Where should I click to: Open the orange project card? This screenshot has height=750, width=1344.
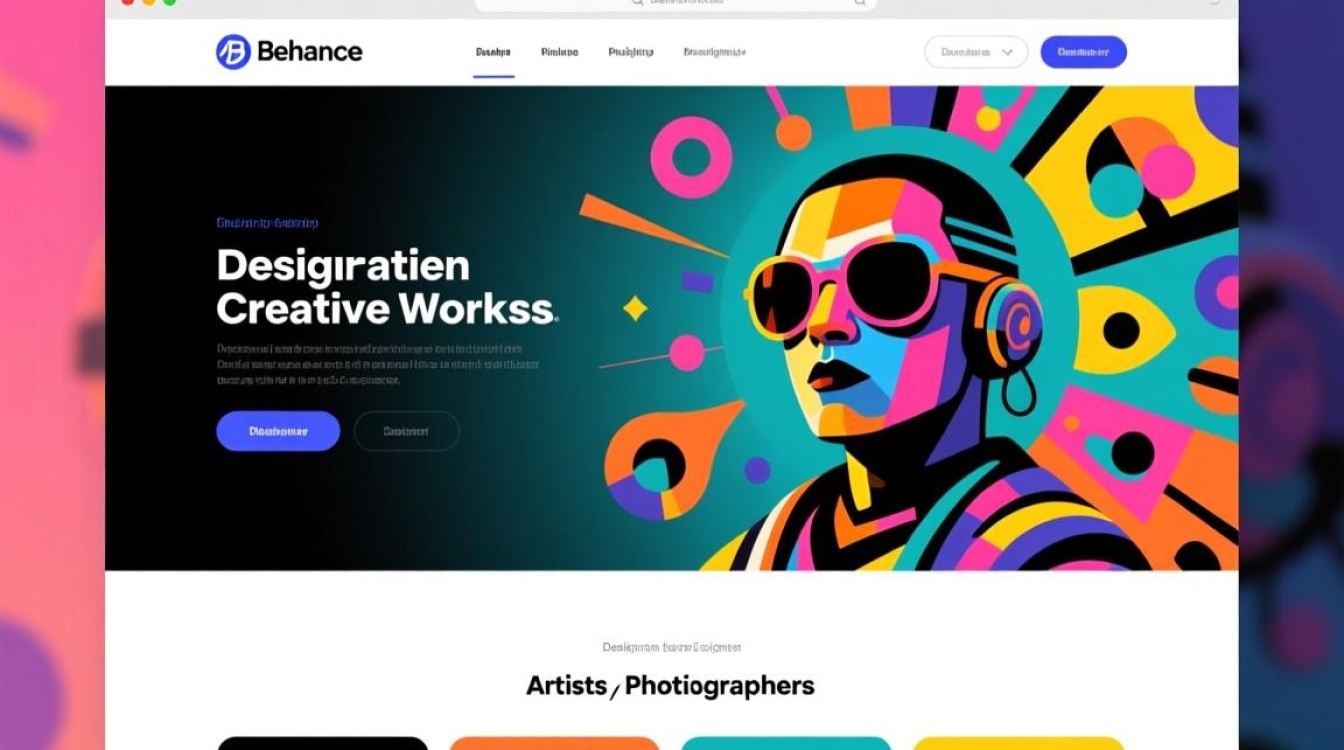(554, 743)
